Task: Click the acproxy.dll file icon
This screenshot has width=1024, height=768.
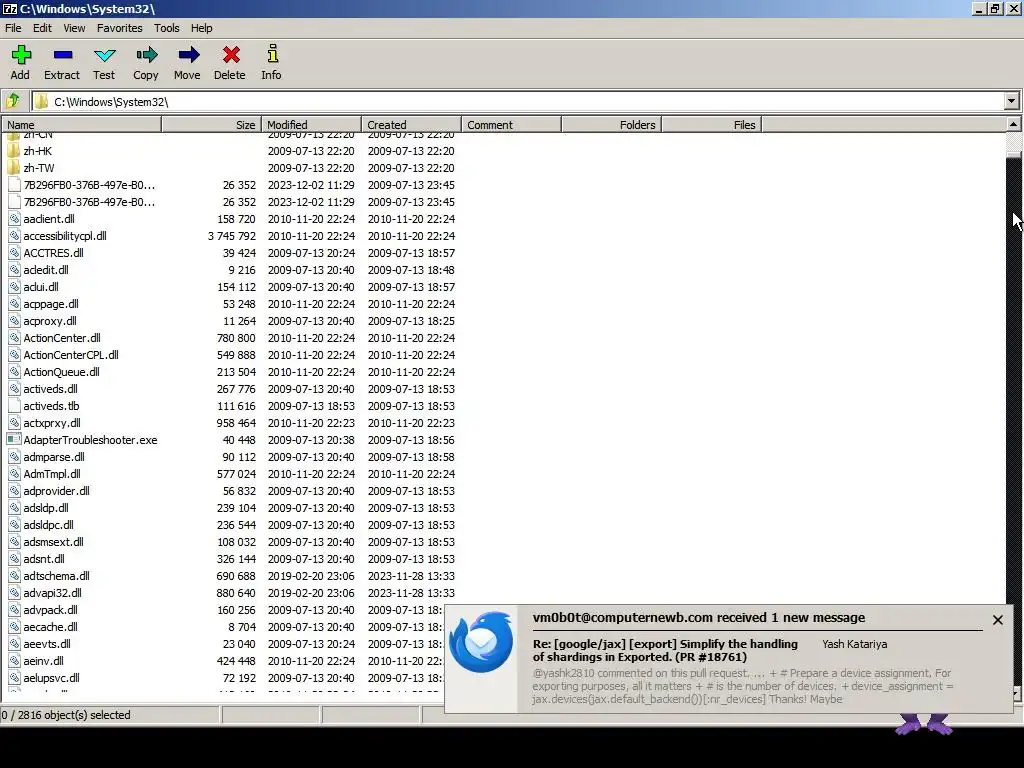Action: click(x=14, y=321)
